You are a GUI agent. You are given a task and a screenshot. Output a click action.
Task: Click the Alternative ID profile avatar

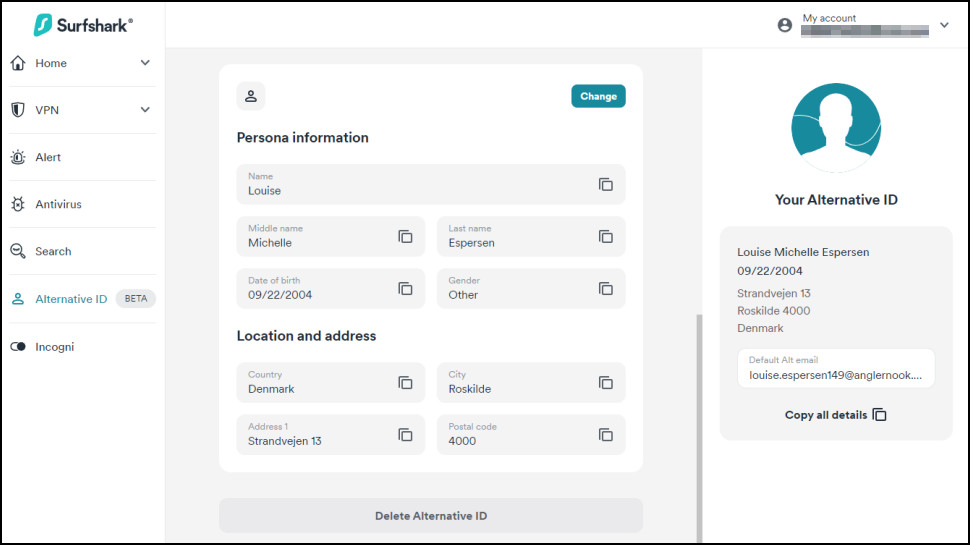click(836, 127)
